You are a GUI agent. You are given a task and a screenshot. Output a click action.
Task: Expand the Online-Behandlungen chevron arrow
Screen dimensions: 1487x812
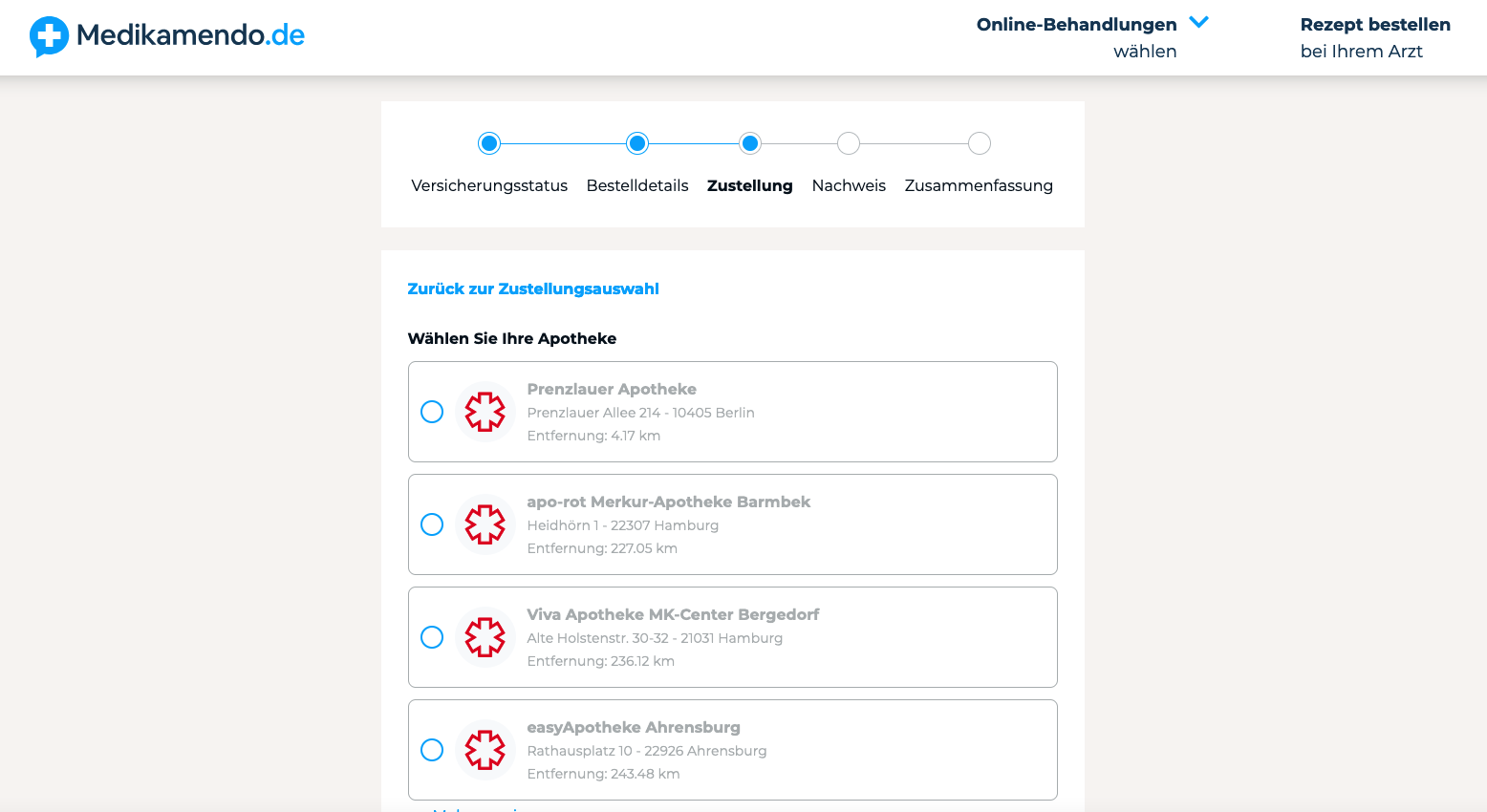click(x=1198, y=23)
